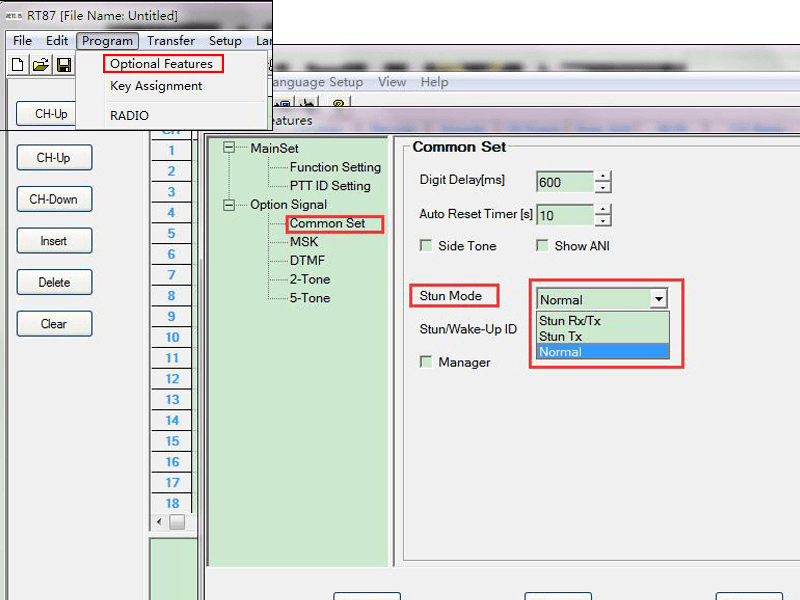The height and width of the screenshot is (600, 800).
Task: Click the Save floppy disk icon
Action: pos(63,65)
